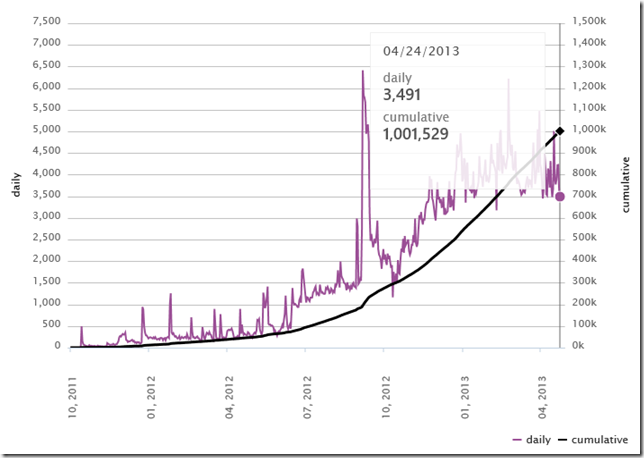Select the 10, 2012 x-axis label
The height and width of the screenshot is (458, 644).
[x=386, y=394]
